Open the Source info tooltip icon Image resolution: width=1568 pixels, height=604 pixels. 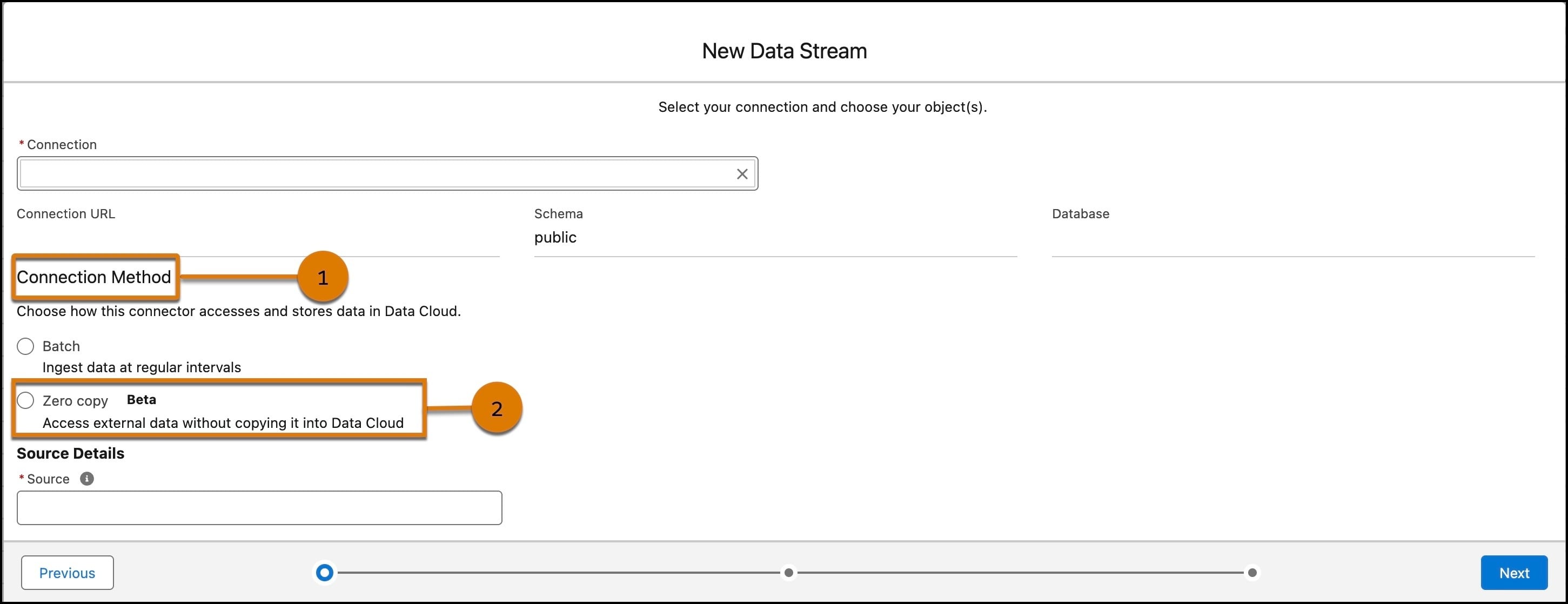(x=87, y=479)
